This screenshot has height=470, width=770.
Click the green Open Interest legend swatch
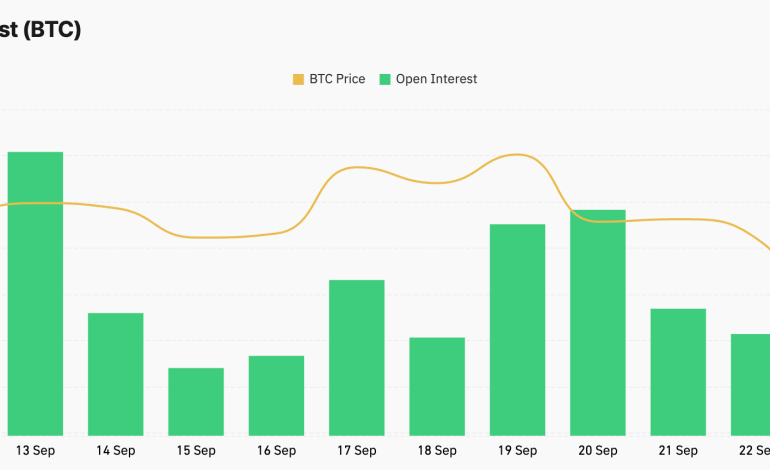[385, 79]
